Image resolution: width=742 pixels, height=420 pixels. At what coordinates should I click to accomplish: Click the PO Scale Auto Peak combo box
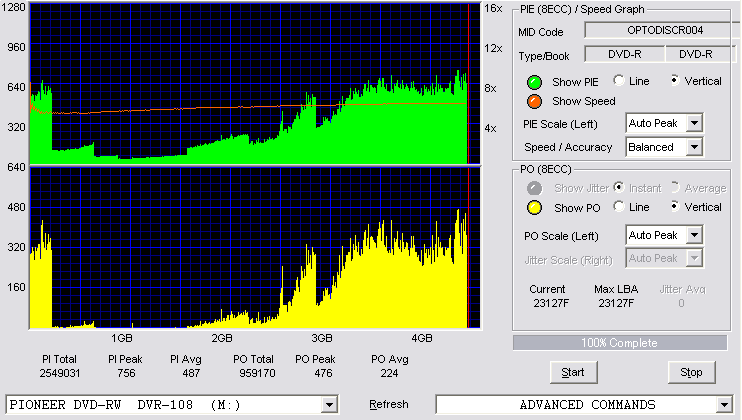click(x=664, y=235)
